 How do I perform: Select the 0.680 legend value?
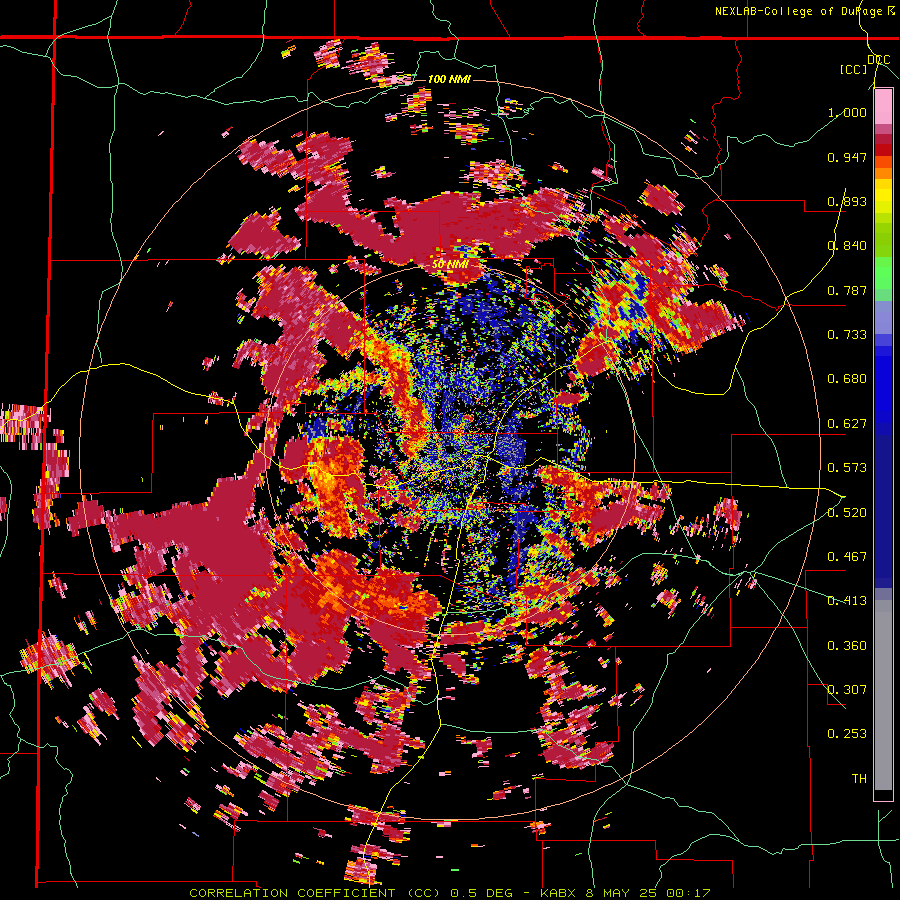[x=847, y=379]
